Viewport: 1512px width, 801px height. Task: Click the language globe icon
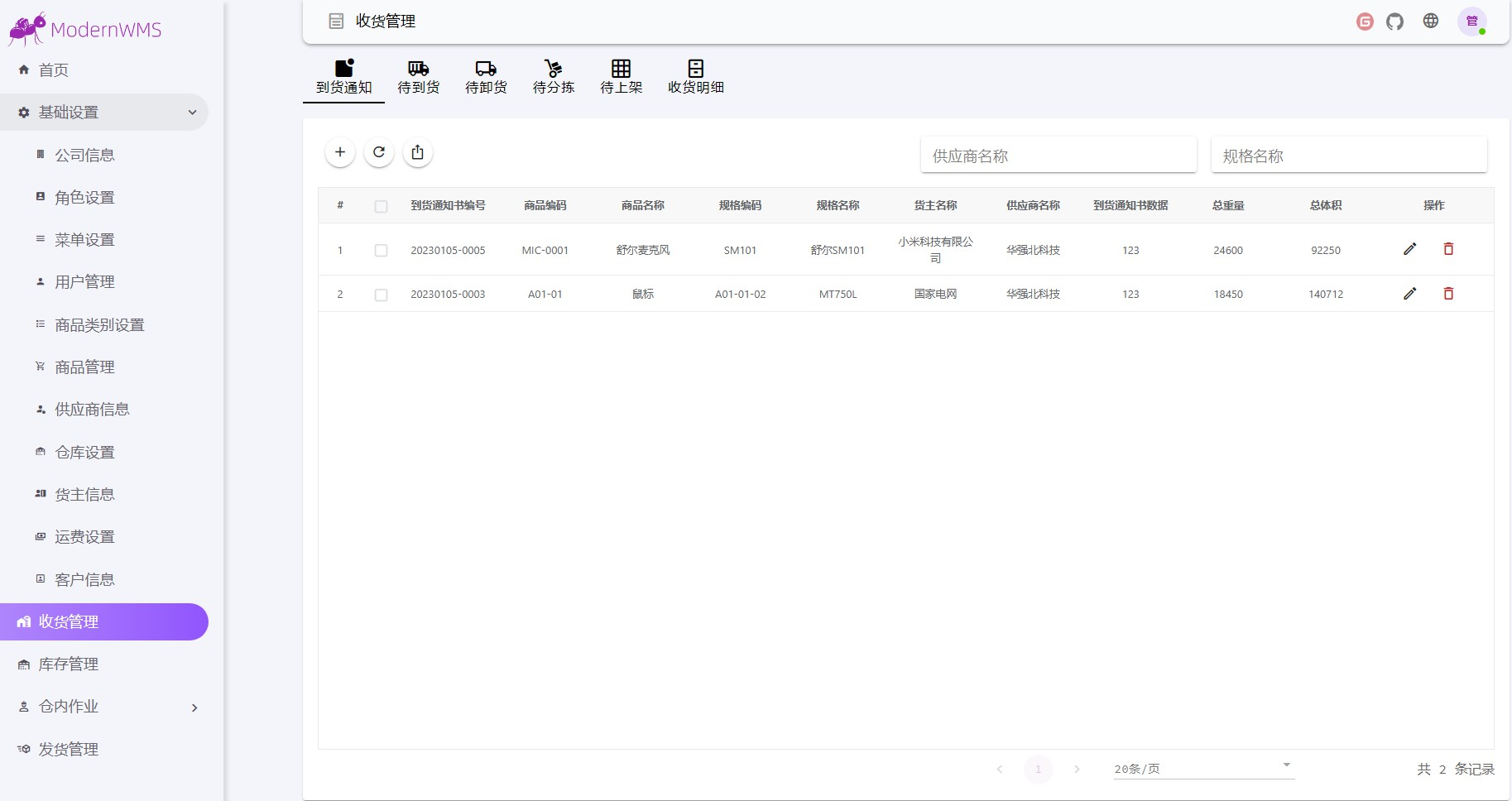click(x=1431, y=21)
